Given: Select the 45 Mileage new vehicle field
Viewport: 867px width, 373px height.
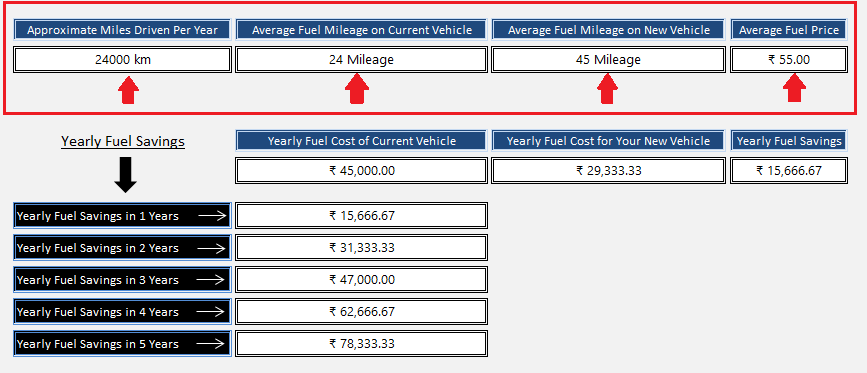Looking at the screenshot, I should [608, 60].
